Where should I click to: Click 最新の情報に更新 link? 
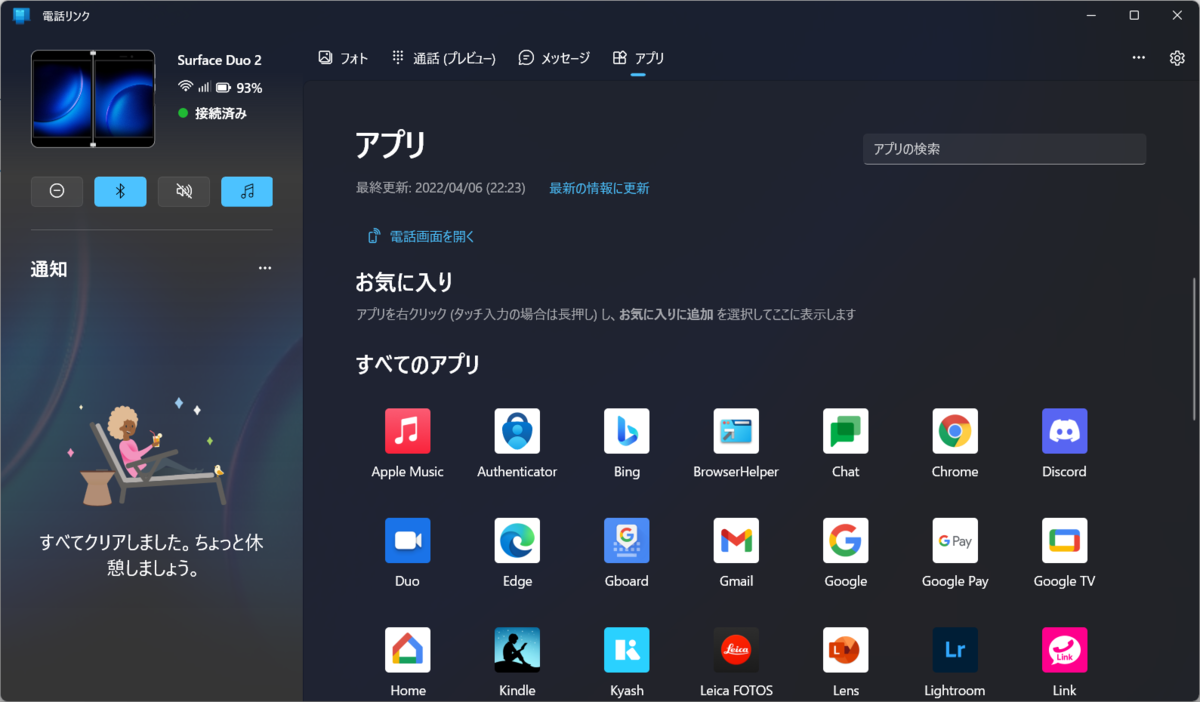[x=599, y=188]
